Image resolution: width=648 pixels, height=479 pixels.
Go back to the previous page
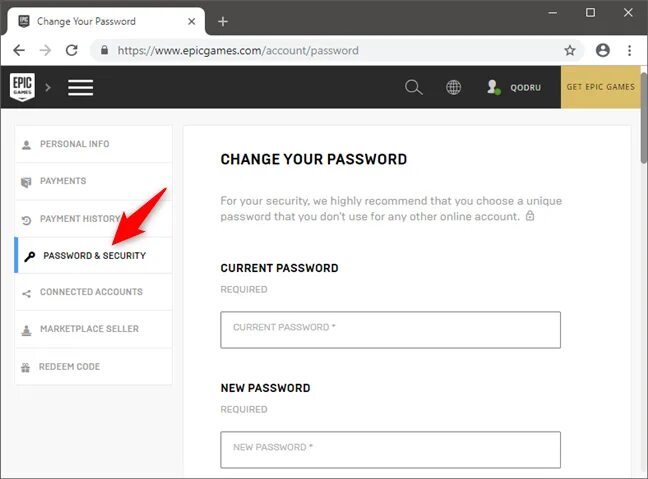click(19, 50)
